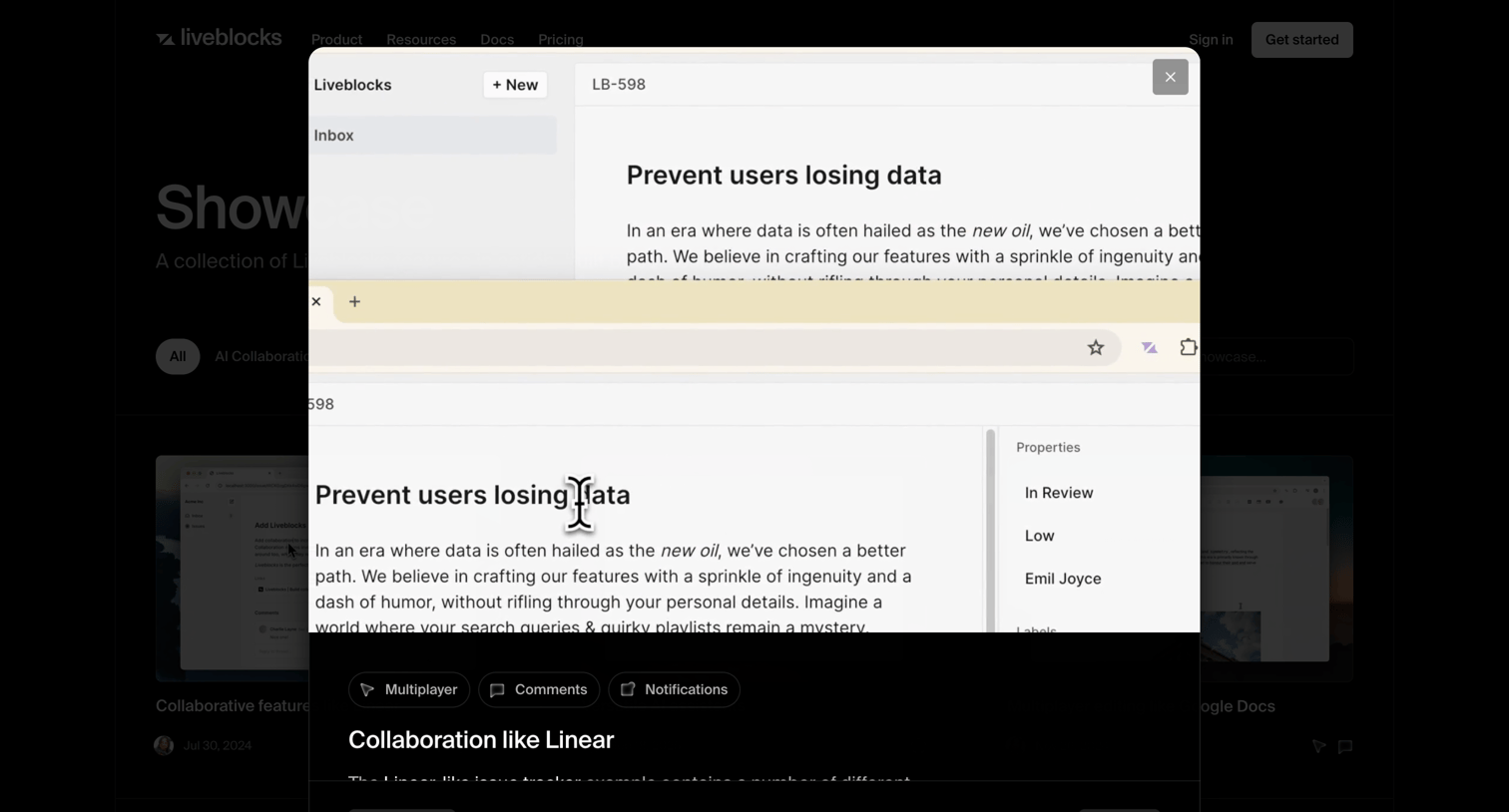The image size is (1509, 812).
Task: Click the Jul 30, 2024 date
Action: point(218,745)
